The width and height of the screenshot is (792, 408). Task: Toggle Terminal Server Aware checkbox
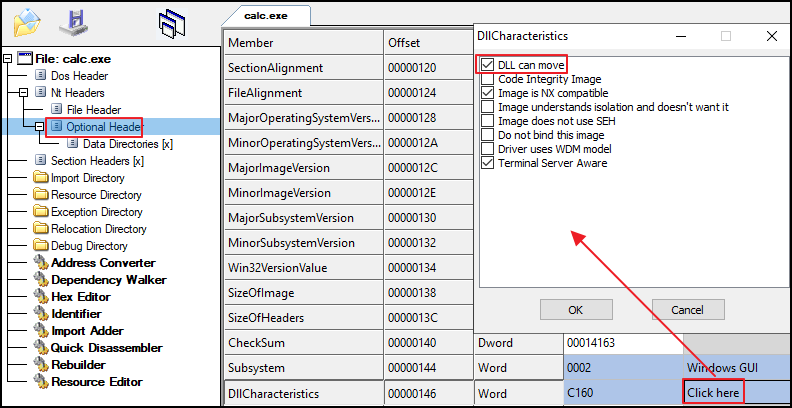click(487, 163)
